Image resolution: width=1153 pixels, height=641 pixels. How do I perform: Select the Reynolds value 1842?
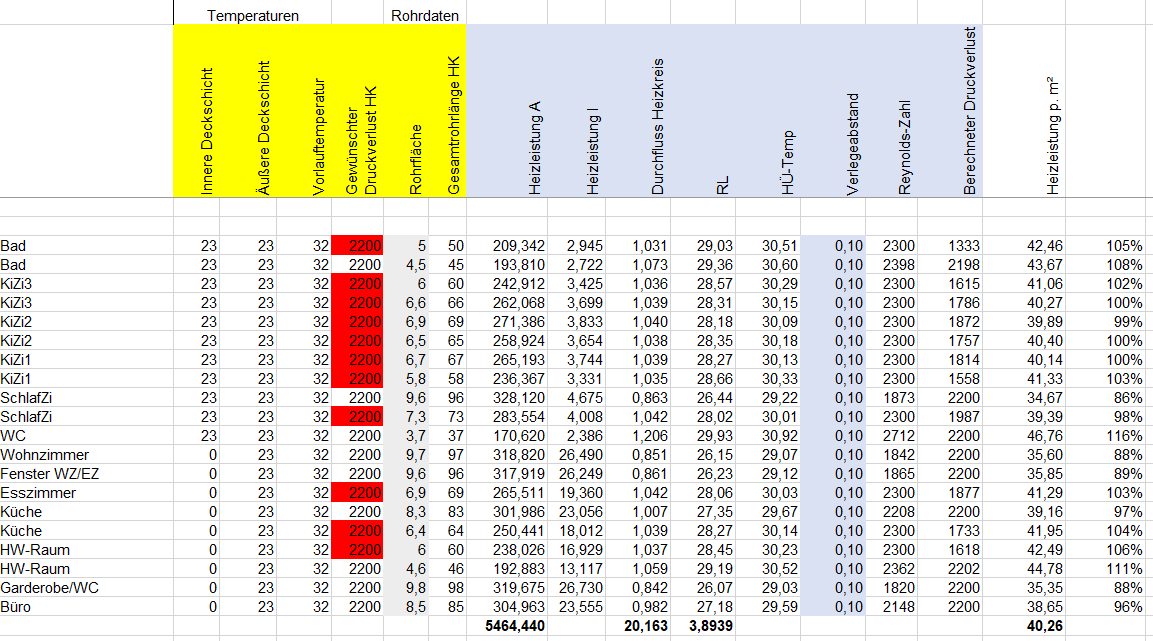point(899,455)
